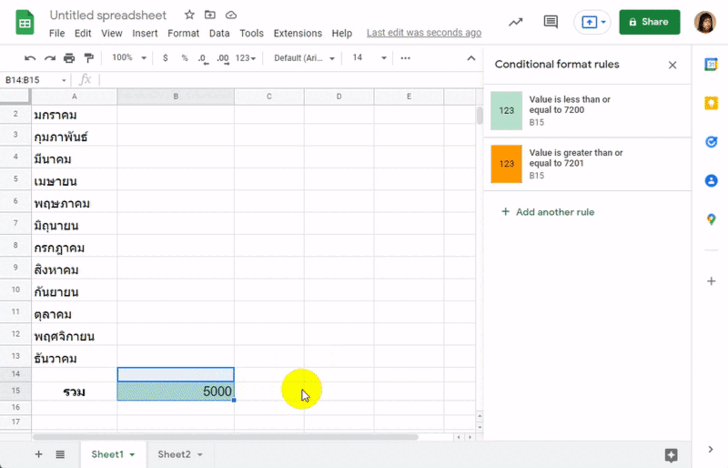The width and height of the screenshot is (728, 468).
Task: Click the present to meeting button
Action: click(589, 22)
